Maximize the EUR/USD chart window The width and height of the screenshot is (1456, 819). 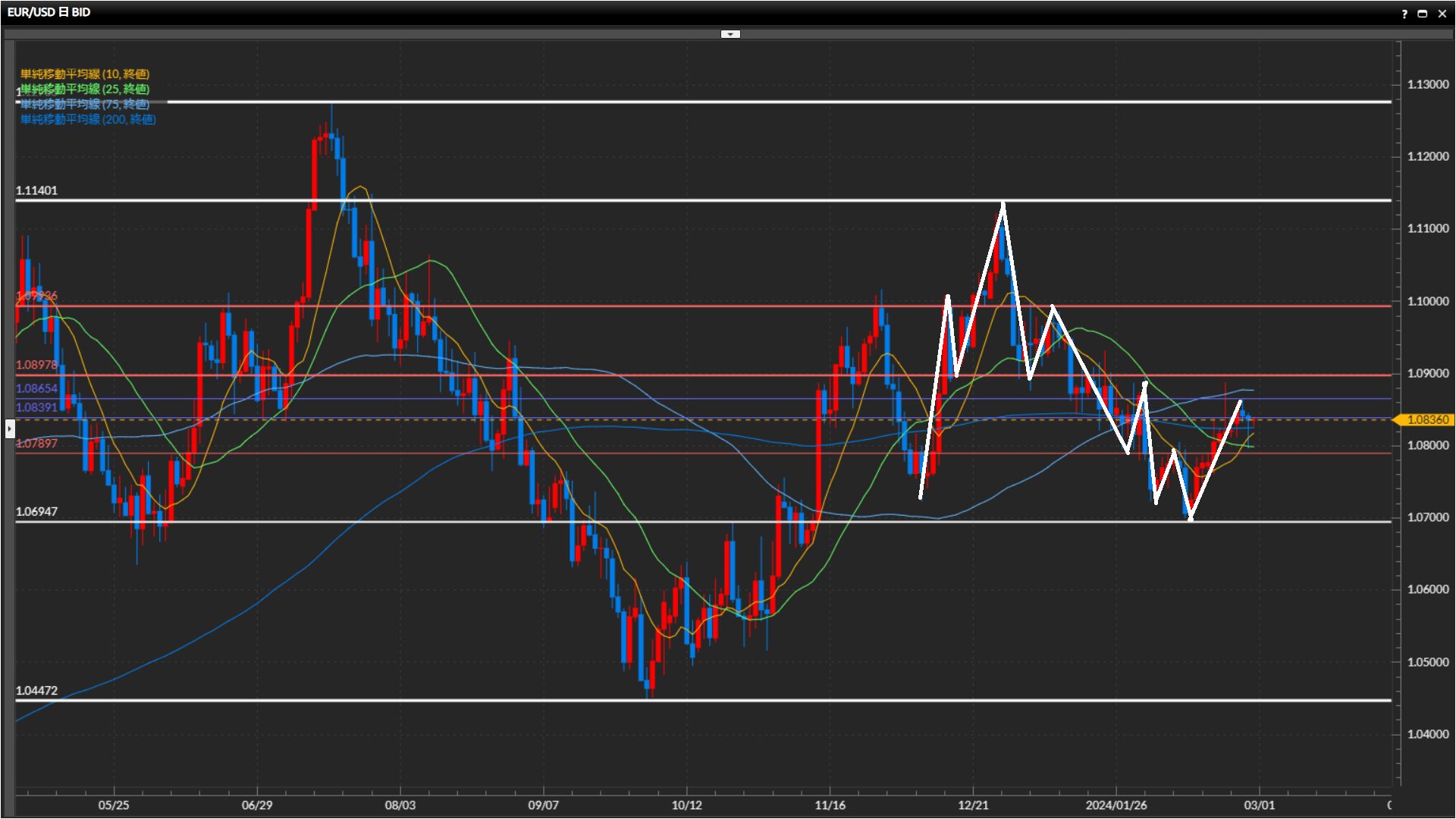[x=1423, y=14]
